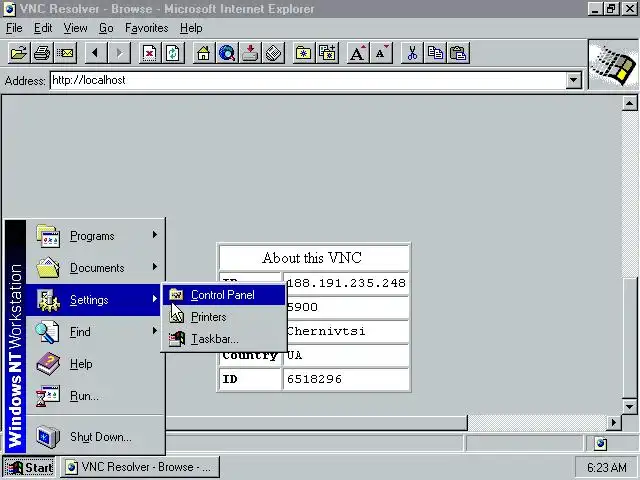Expand the Address bar dropdown arrow

(x=573, y=80)
